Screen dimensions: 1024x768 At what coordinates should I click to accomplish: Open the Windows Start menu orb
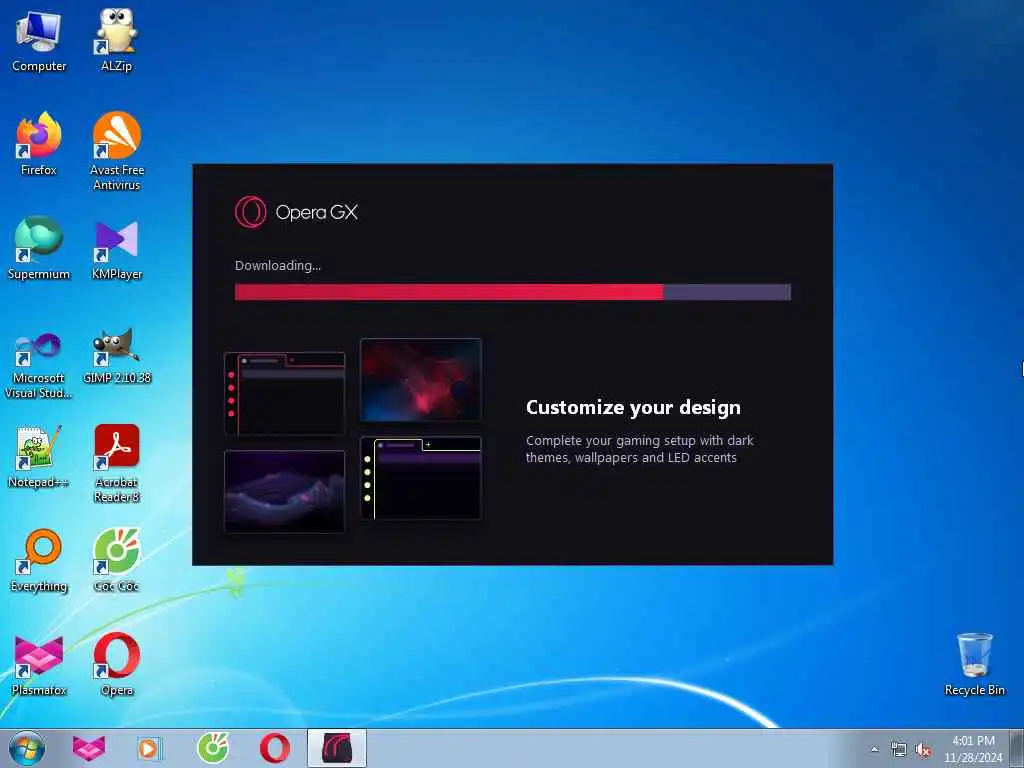pos(27,748)
